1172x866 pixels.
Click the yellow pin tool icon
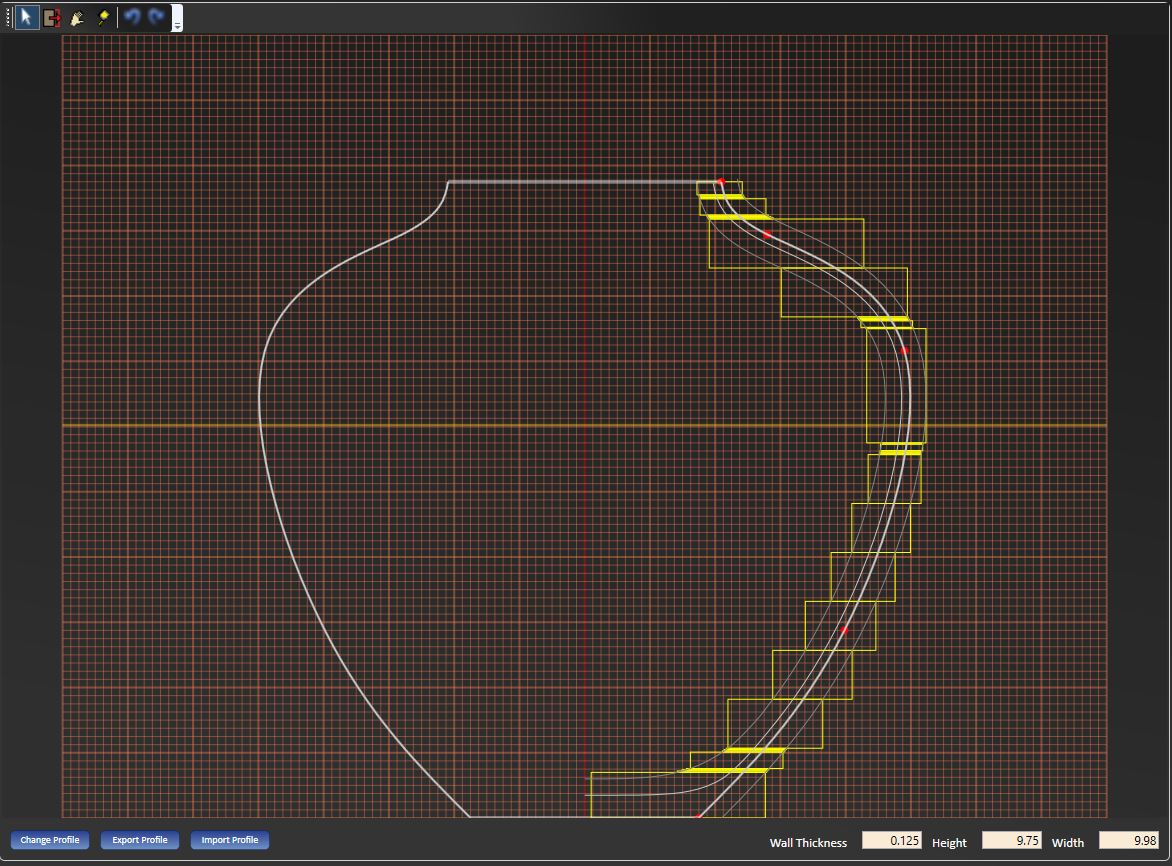[103, 17]
